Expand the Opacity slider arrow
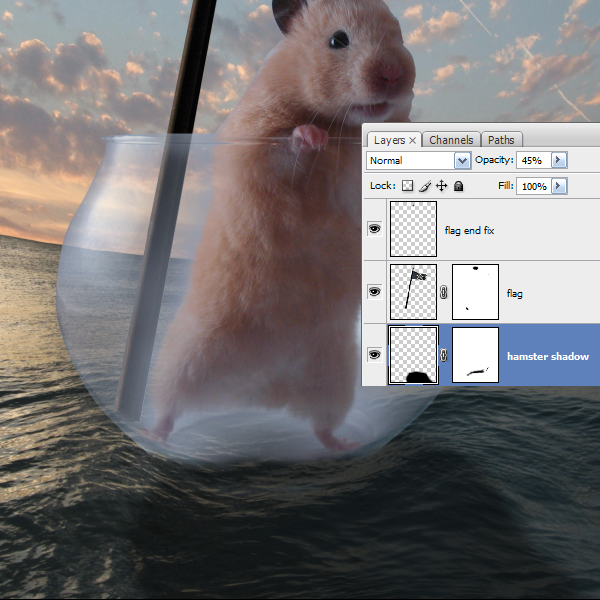Screen dimensions: 600x600 point(558,160)
